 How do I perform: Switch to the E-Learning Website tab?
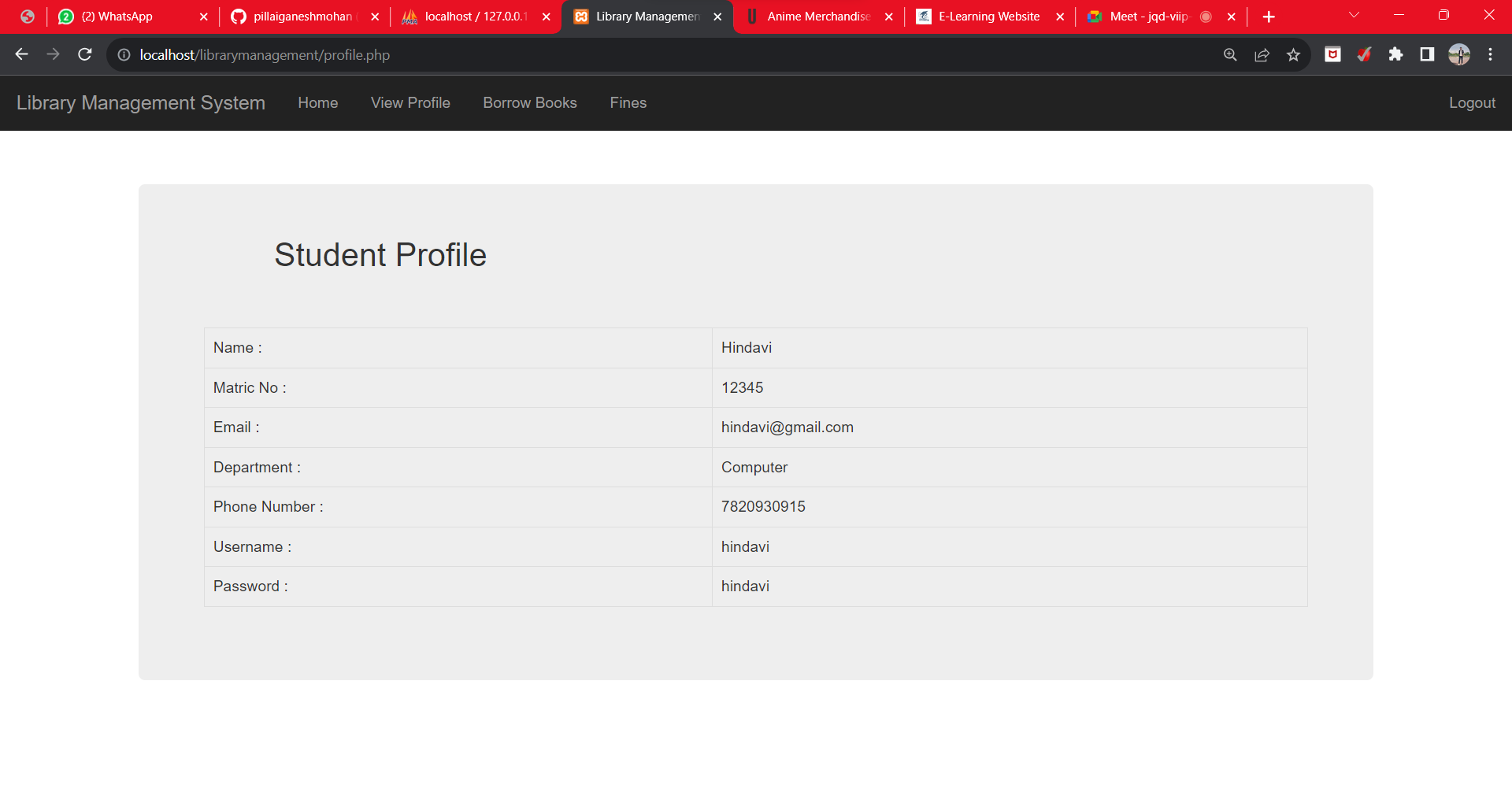[x=988, y=16]
